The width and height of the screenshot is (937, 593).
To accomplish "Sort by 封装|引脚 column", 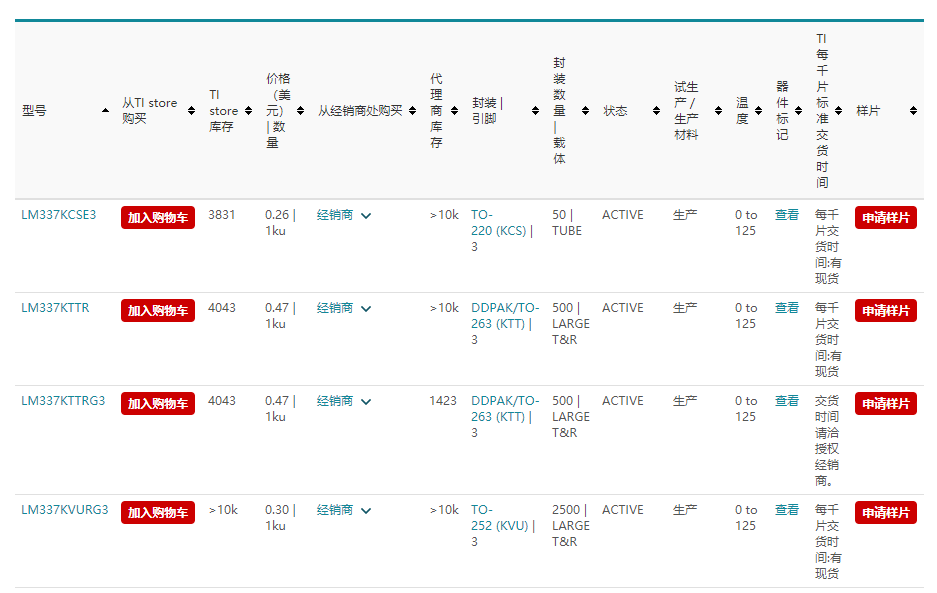I will 535,111.
